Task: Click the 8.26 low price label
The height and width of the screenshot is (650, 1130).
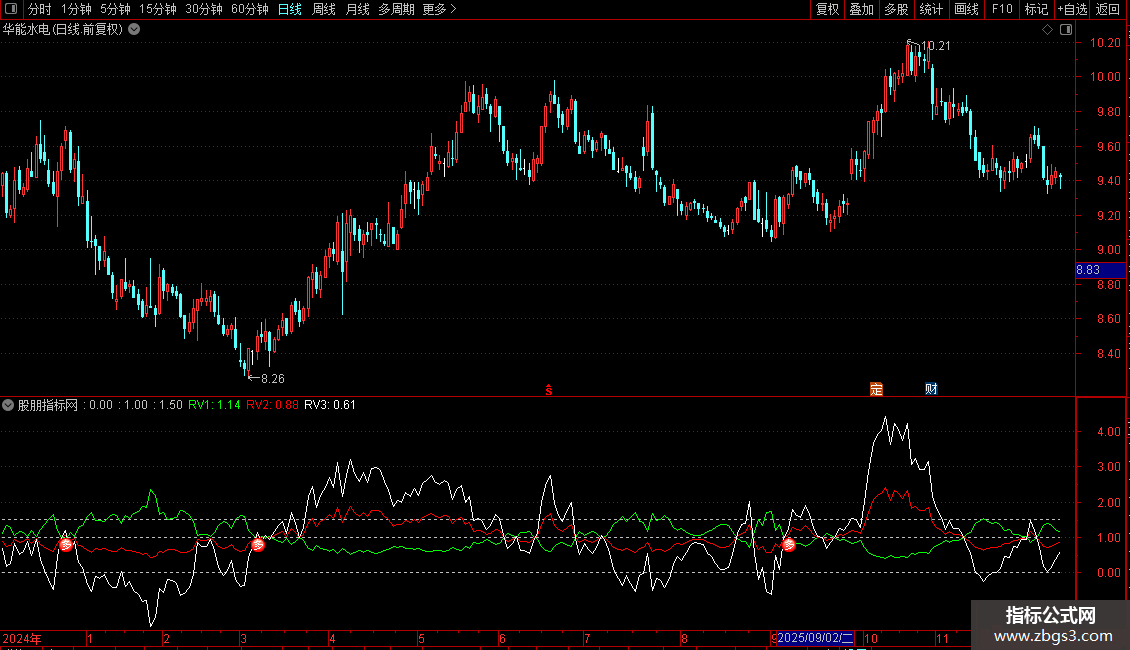Action: click(x=272, y=379)
